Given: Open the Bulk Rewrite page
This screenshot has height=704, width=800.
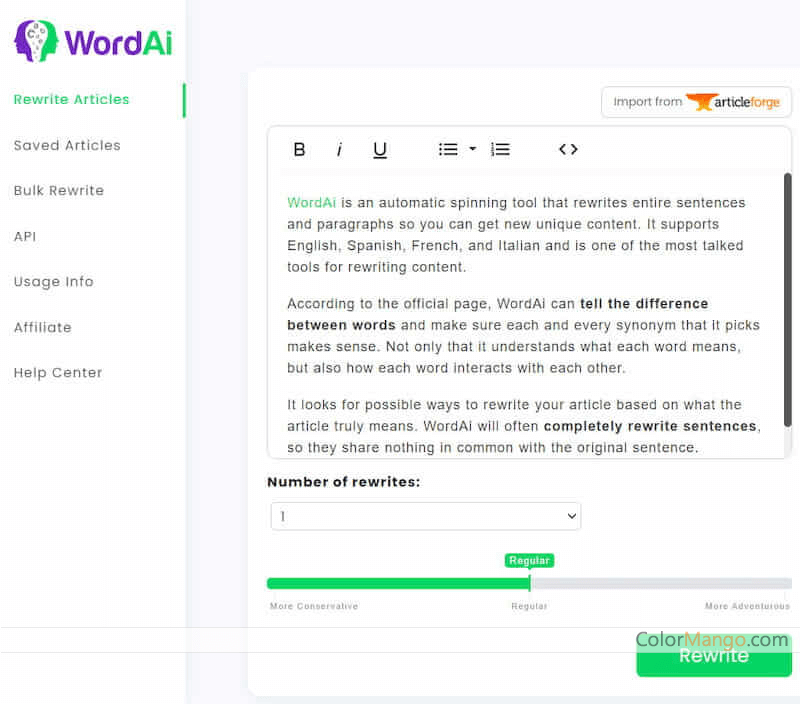Looking at the screenshot, I should click(x=59, y=191).
